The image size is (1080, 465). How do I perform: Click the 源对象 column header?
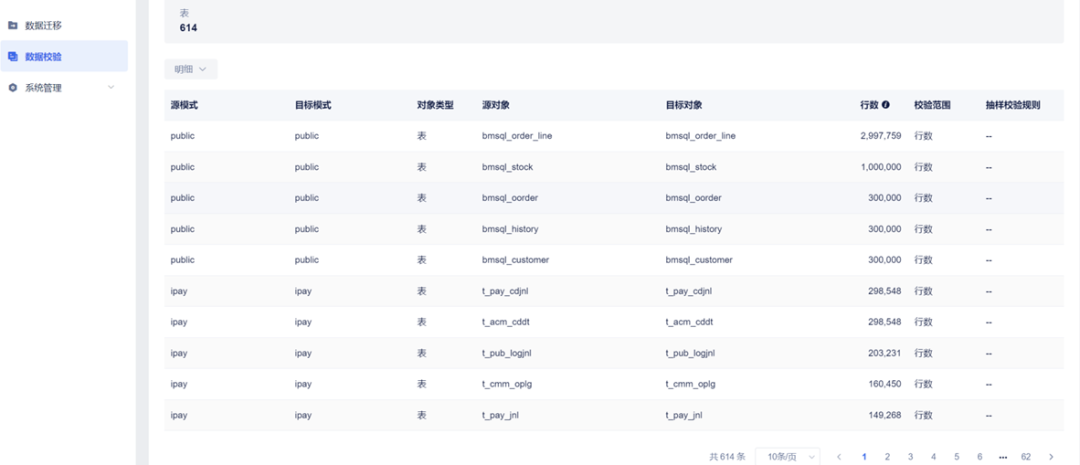pyautogui.click(x=496, y=105)
